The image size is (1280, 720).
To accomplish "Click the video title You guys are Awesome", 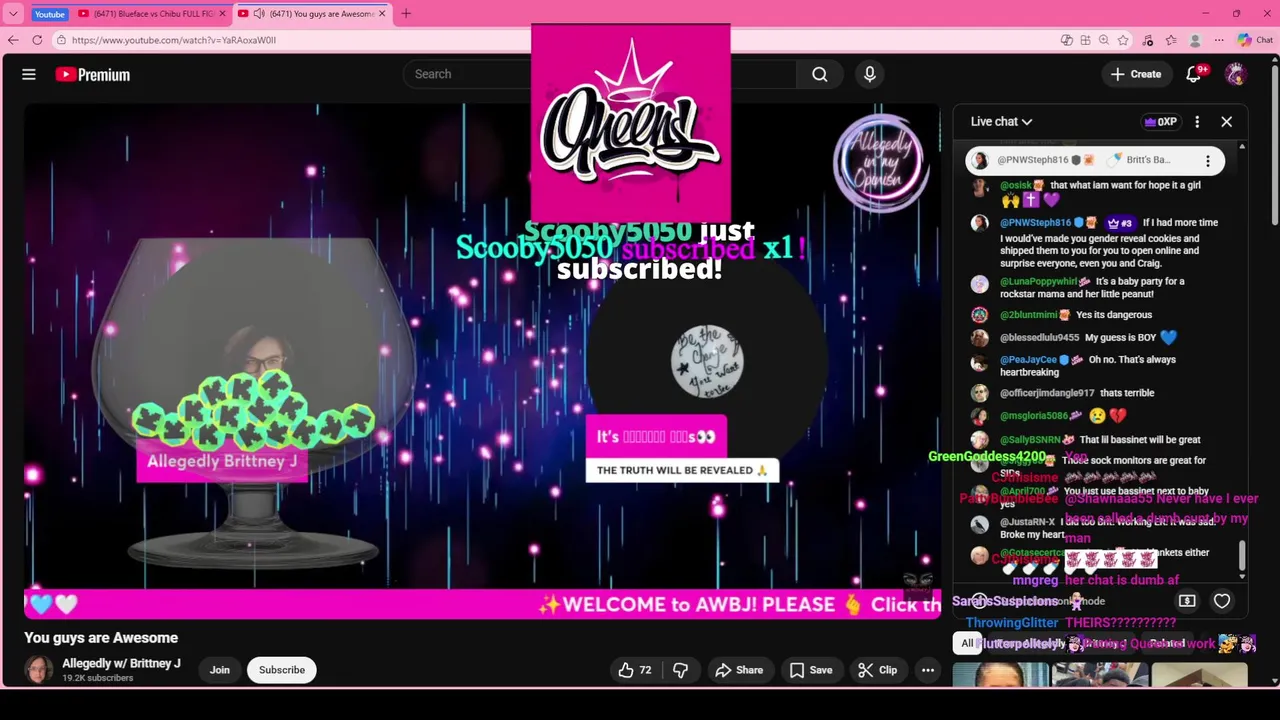I will 101,638.
